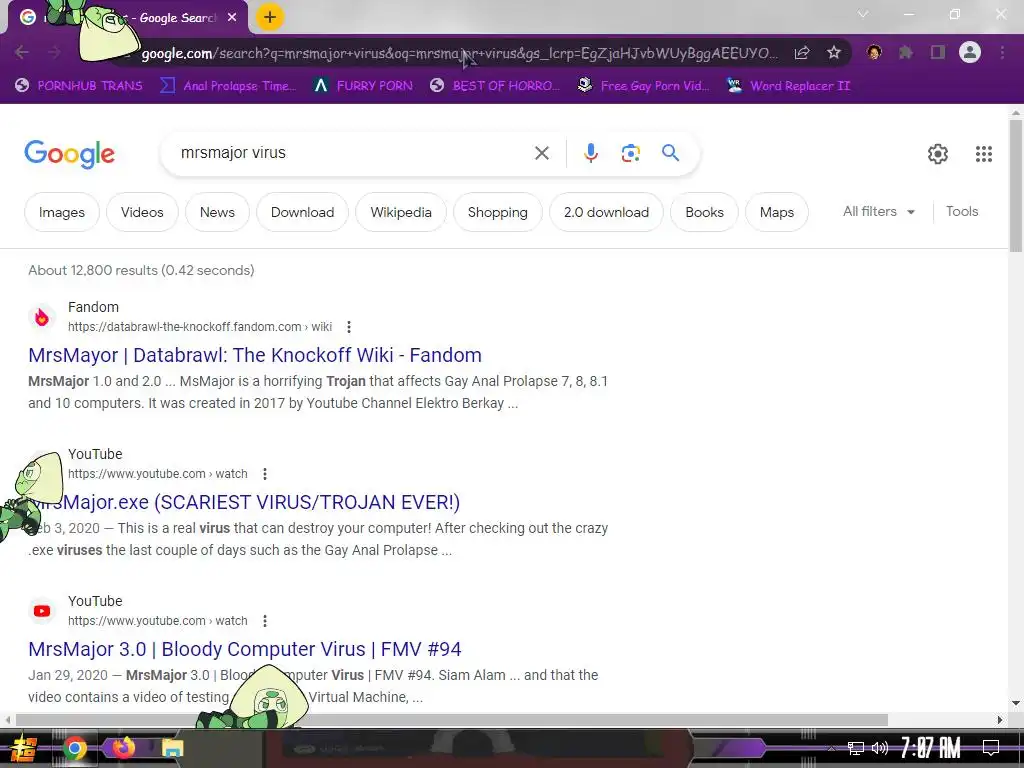Select the 2.0 download chip
1024x768 pixels.
point(607,212)
